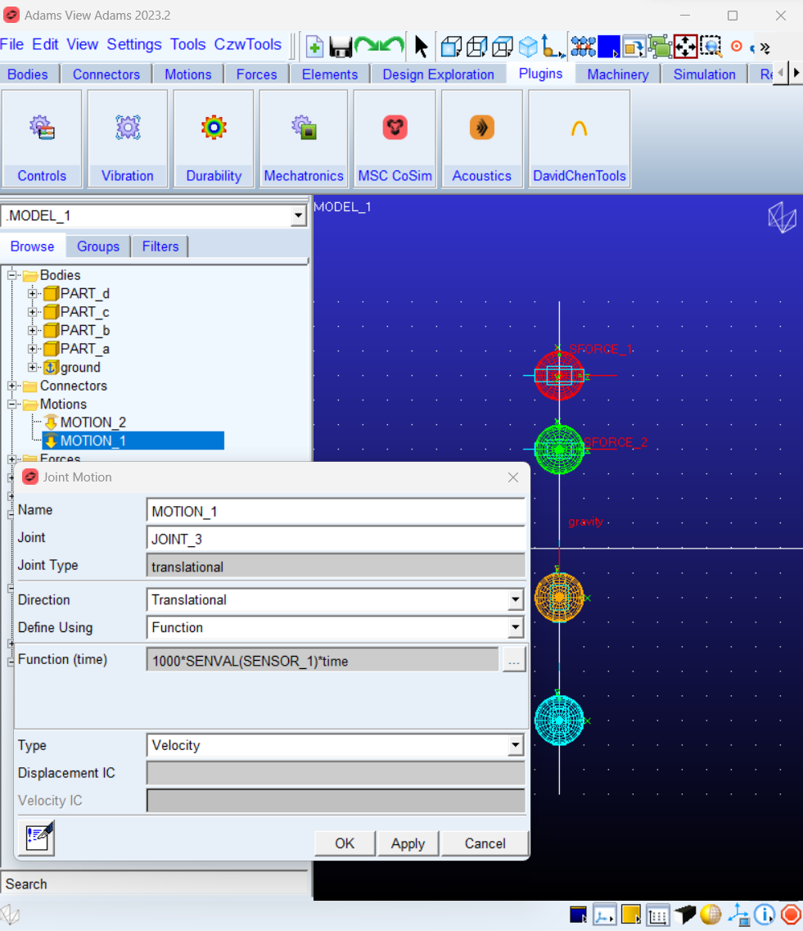
Task: Collapse the Bodies tree folder
Action: pyautogui.click(x=12, y=275)
